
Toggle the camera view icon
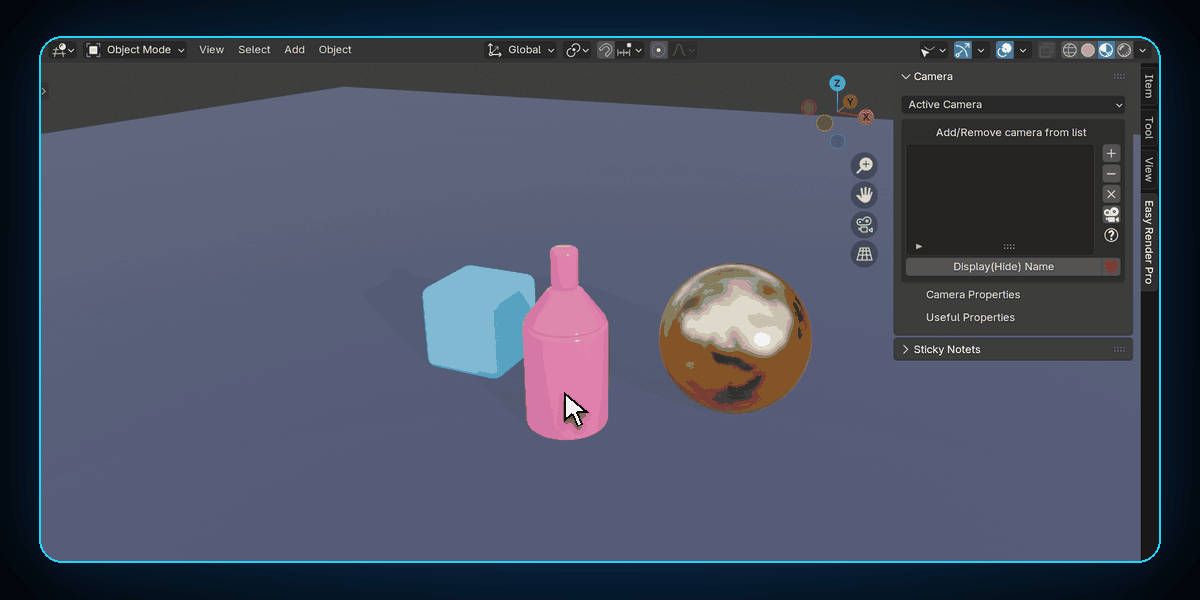[x=864, y=224]
